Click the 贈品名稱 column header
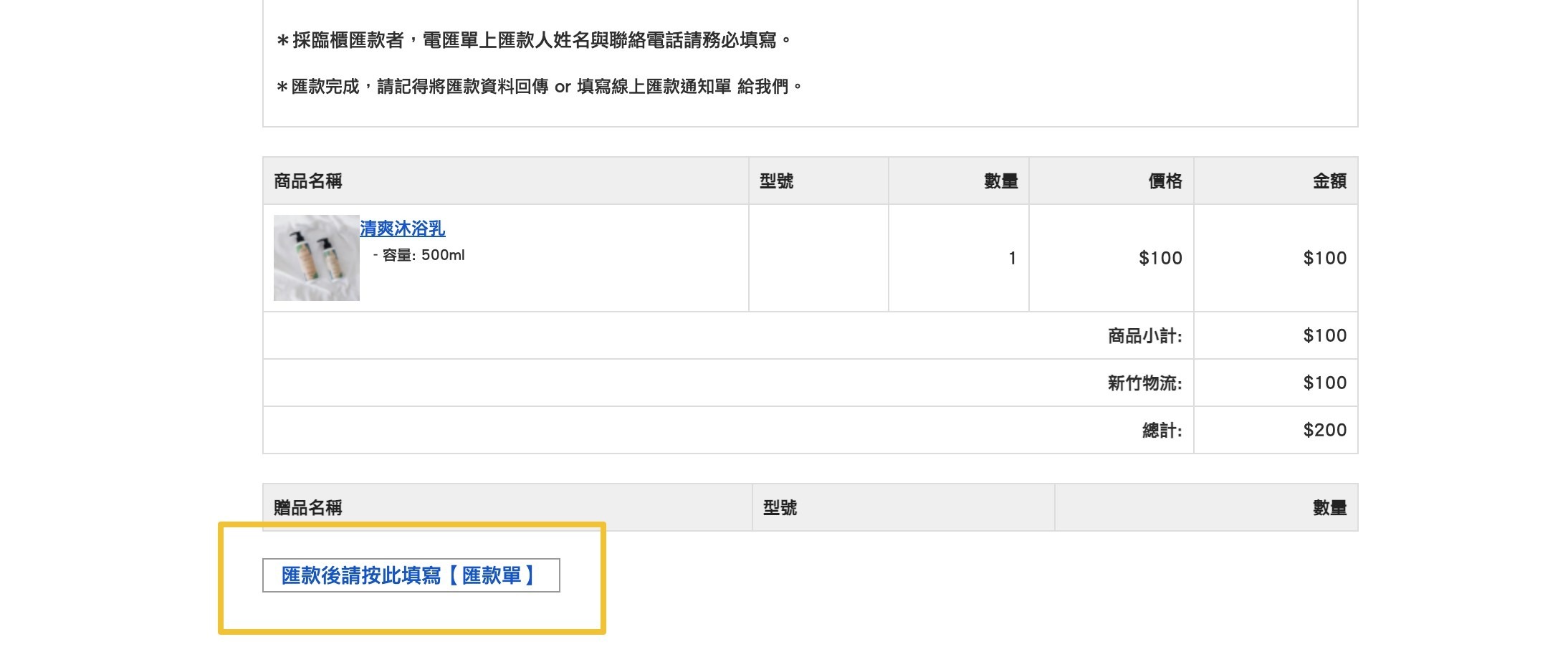This screenshot has height=662, width=1568. 308,508
